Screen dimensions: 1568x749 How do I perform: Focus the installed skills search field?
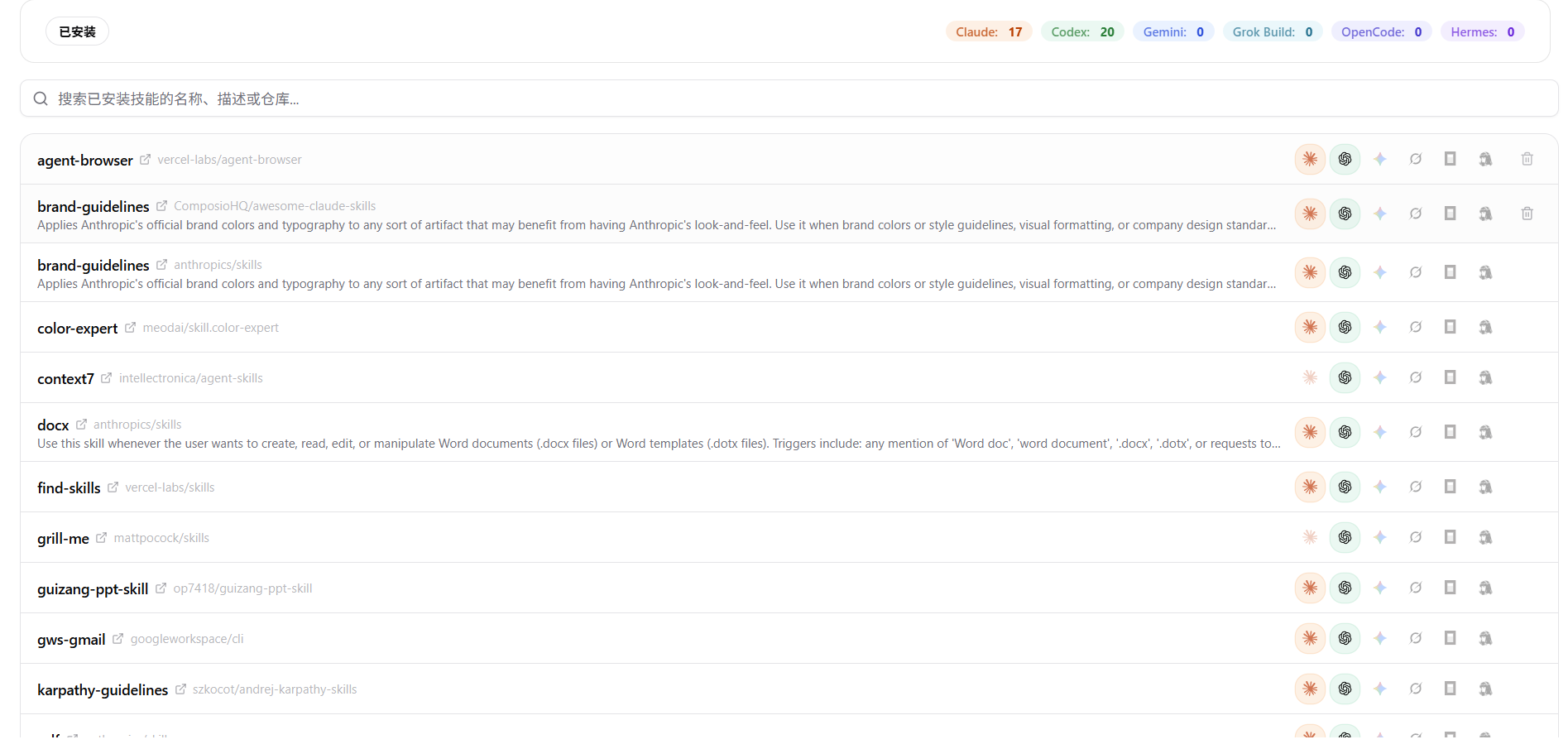click(x=789, y=98)
